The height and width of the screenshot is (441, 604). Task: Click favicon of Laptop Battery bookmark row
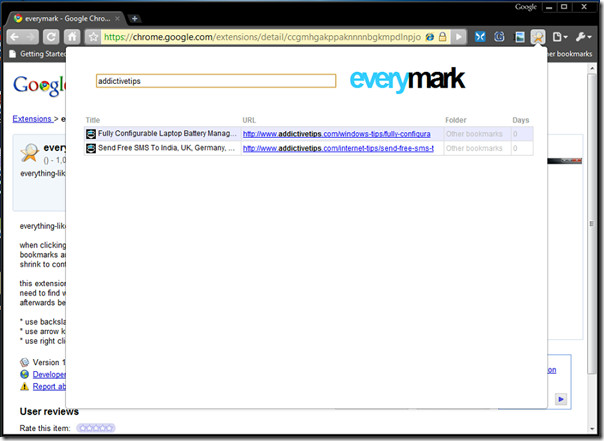pyautogui.click(x=91, y=134)
